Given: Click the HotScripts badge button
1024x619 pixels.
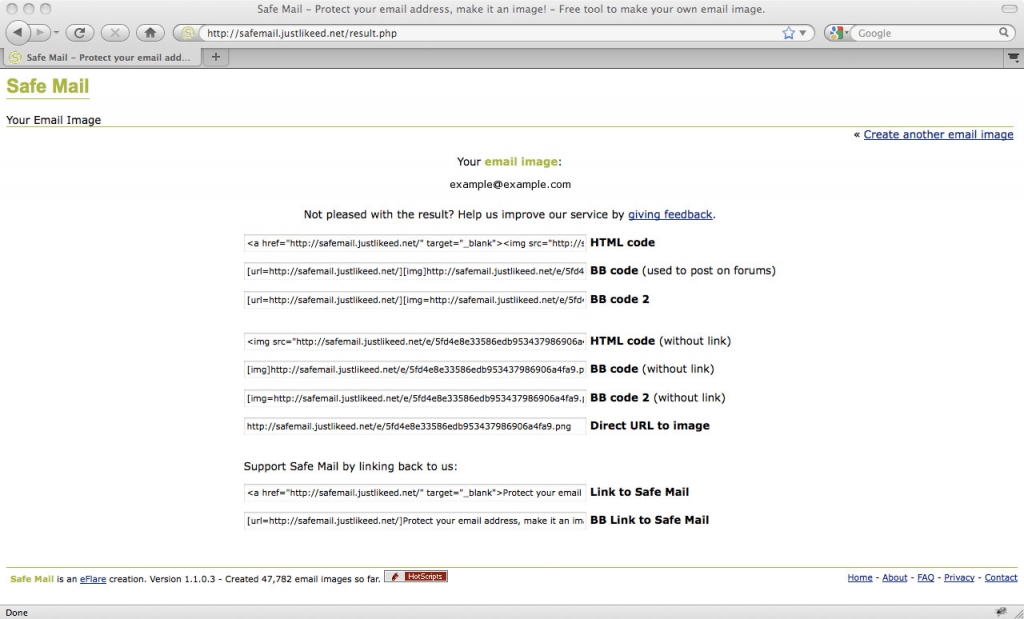Looking at the screenshot, I should [416, 577].
